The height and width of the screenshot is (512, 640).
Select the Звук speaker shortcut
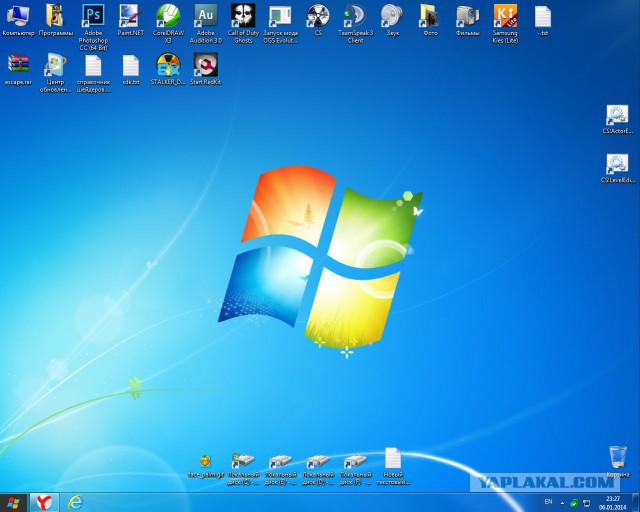tap(393, 20)
